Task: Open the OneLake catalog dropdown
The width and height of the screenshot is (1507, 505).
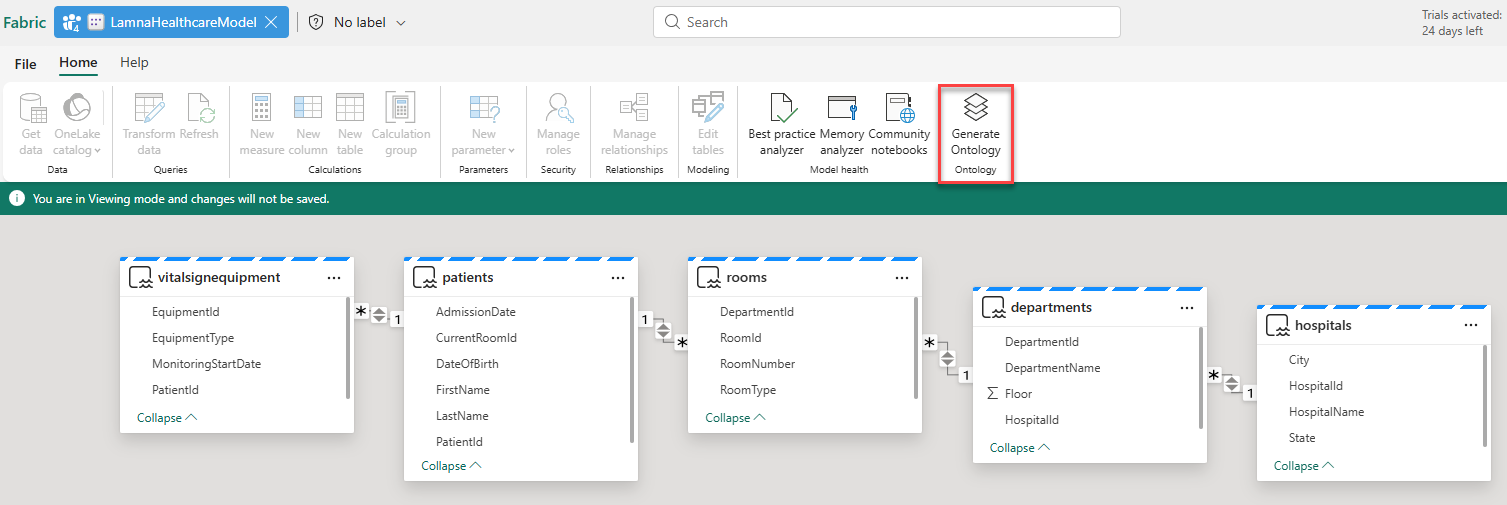Action: pos(78,125)
